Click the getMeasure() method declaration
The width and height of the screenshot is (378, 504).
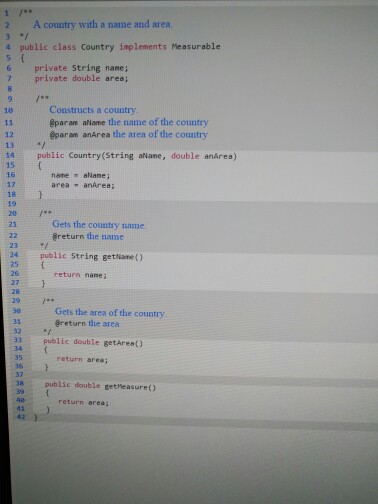(x=100, y=386)
